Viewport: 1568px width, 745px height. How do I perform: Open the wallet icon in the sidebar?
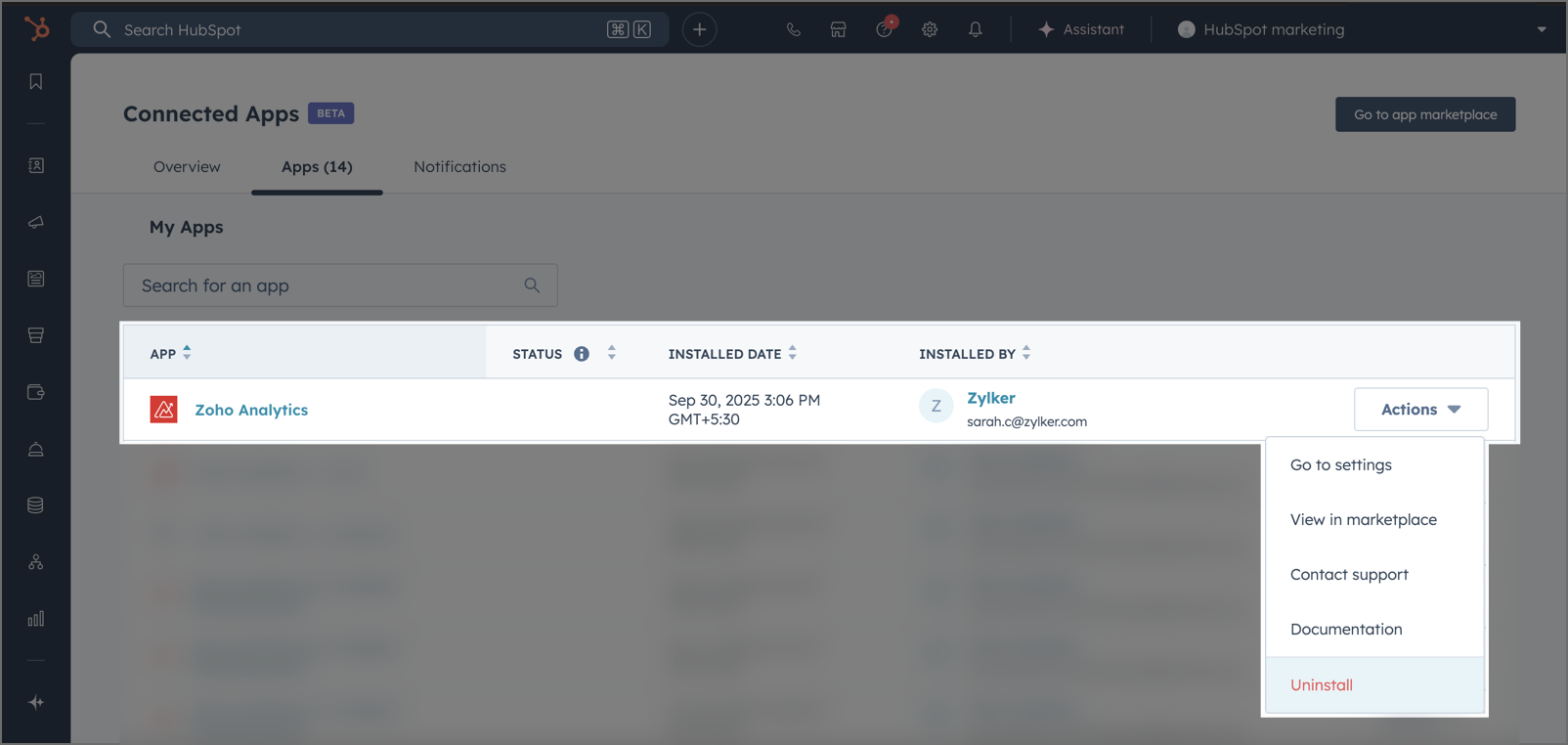[x=36, y=392]
